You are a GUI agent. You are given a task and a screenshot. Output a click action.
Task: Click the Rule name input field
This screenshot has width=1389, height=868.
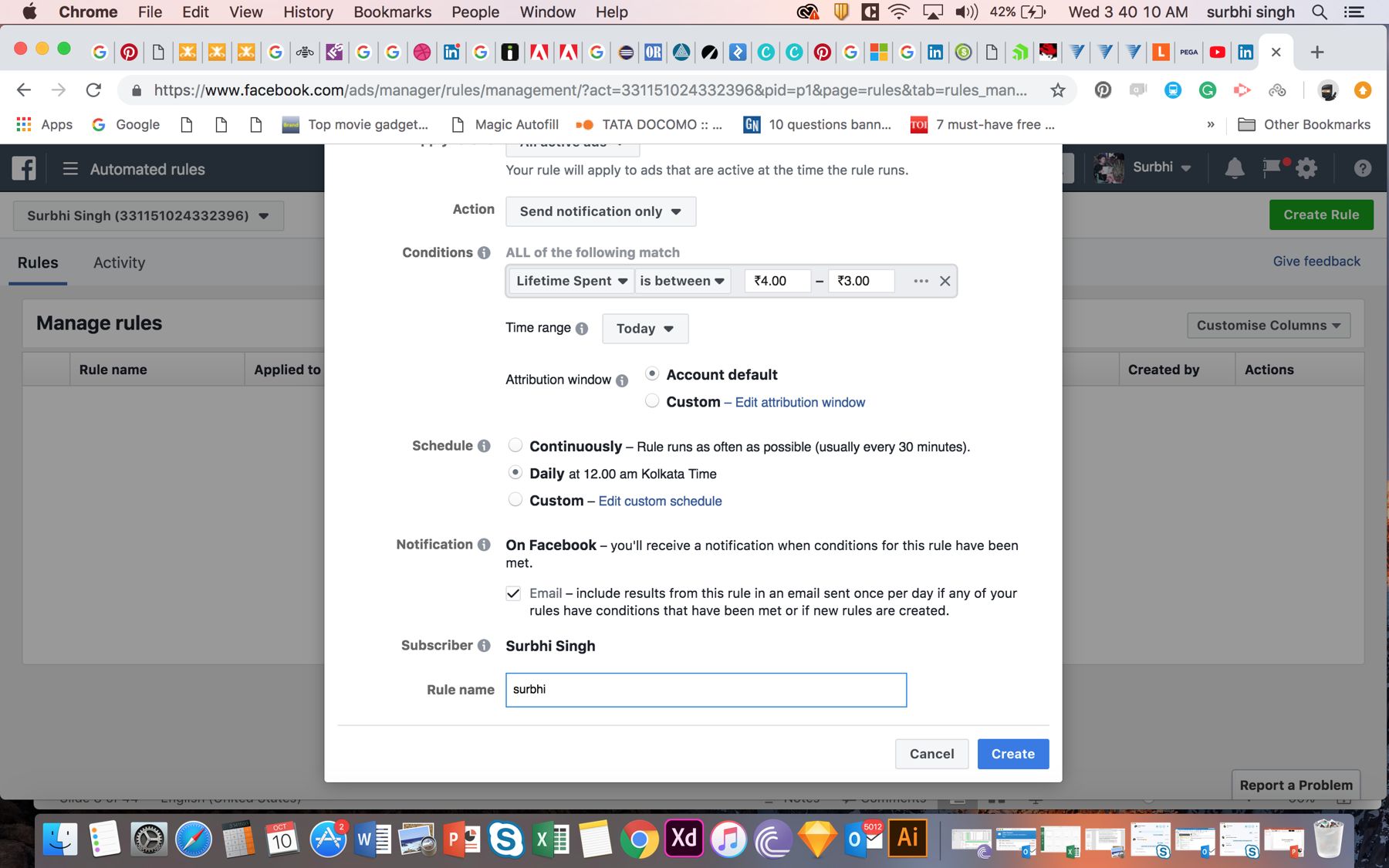[x=706, y=690]
